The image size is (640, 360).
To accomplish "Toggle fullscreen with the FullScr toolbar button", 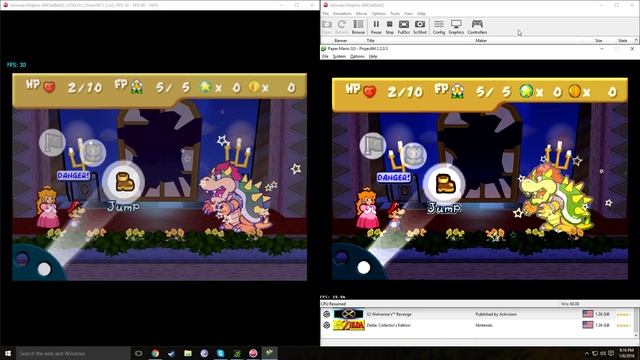I will pyautogui.click(x=404, y=27).
